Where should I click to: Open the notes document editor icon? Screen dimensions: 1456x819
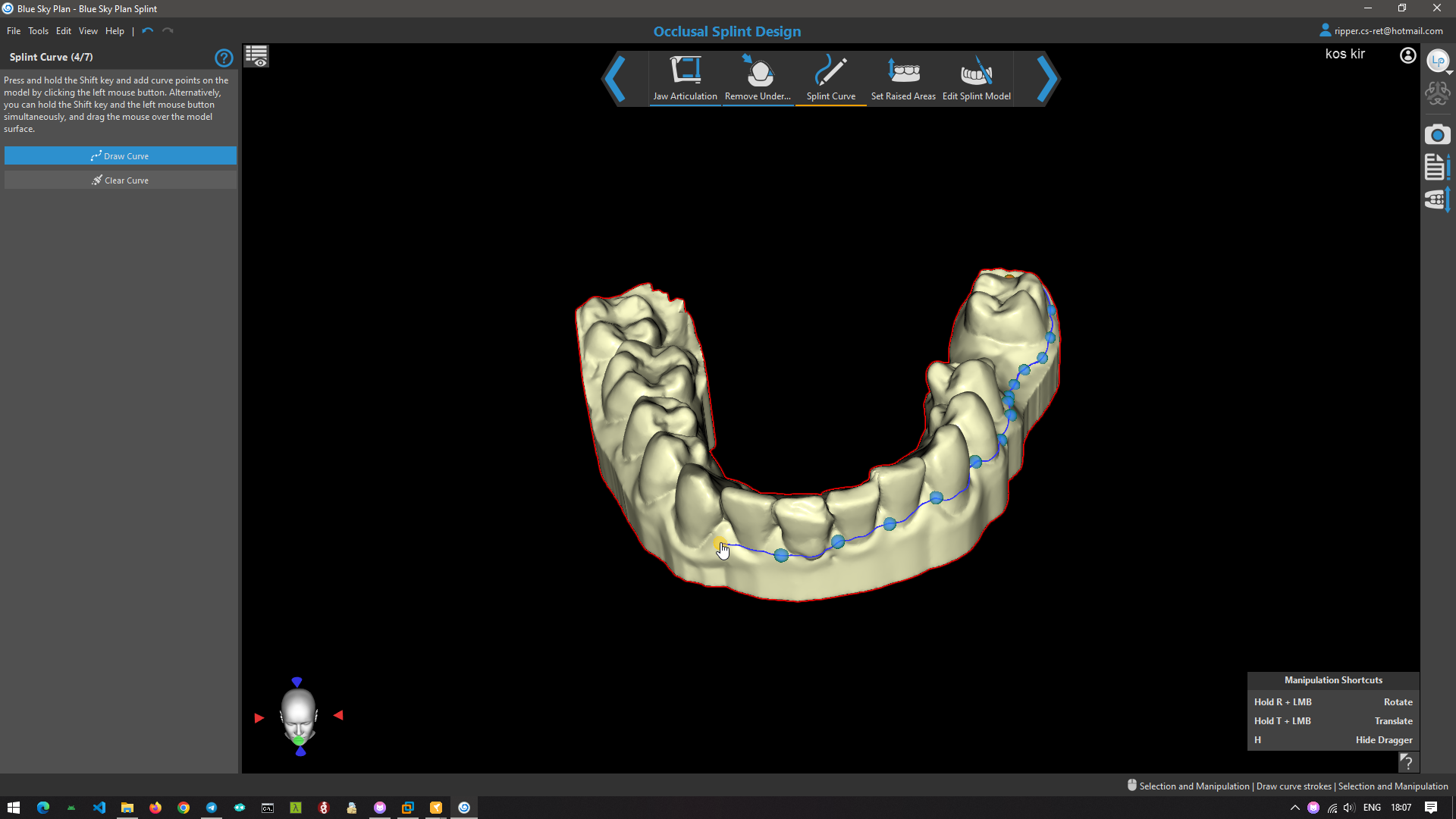pyautogui.click(x=1436, y=167)
